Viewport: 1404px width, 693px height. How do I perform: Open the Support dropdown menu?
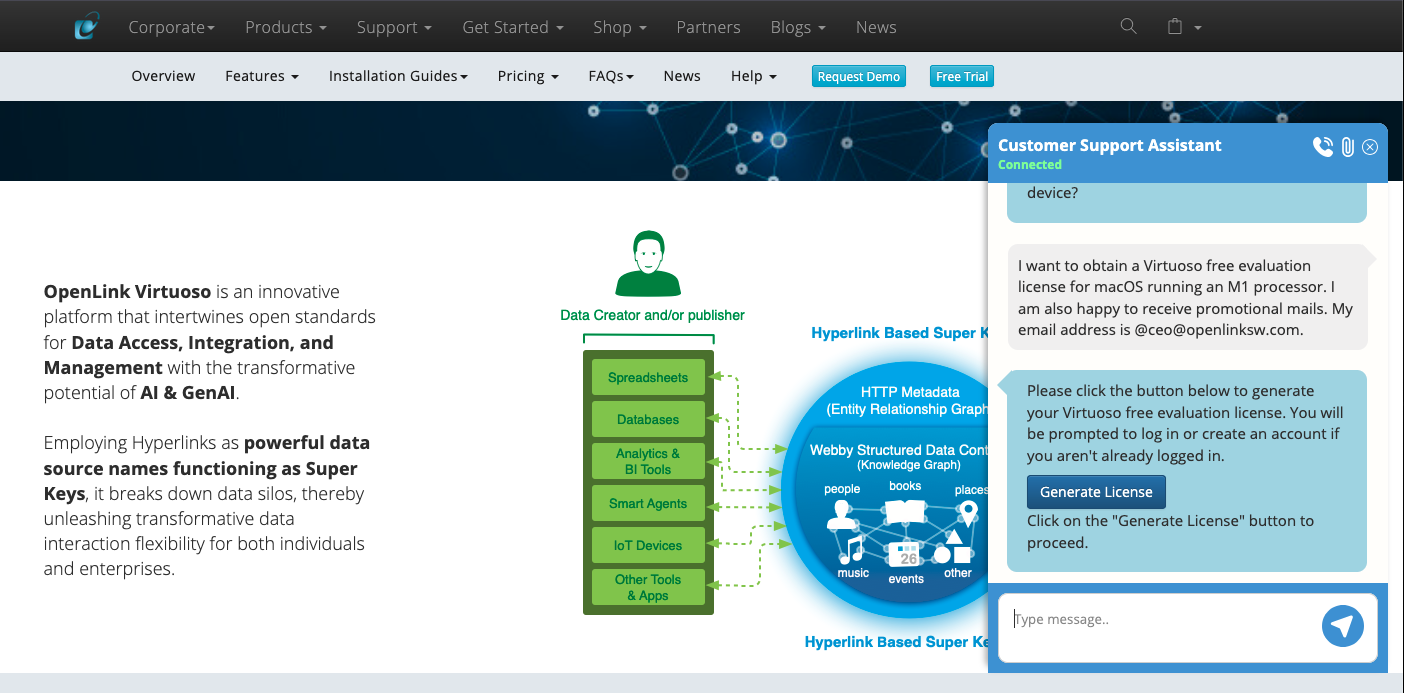coord(394,27)
